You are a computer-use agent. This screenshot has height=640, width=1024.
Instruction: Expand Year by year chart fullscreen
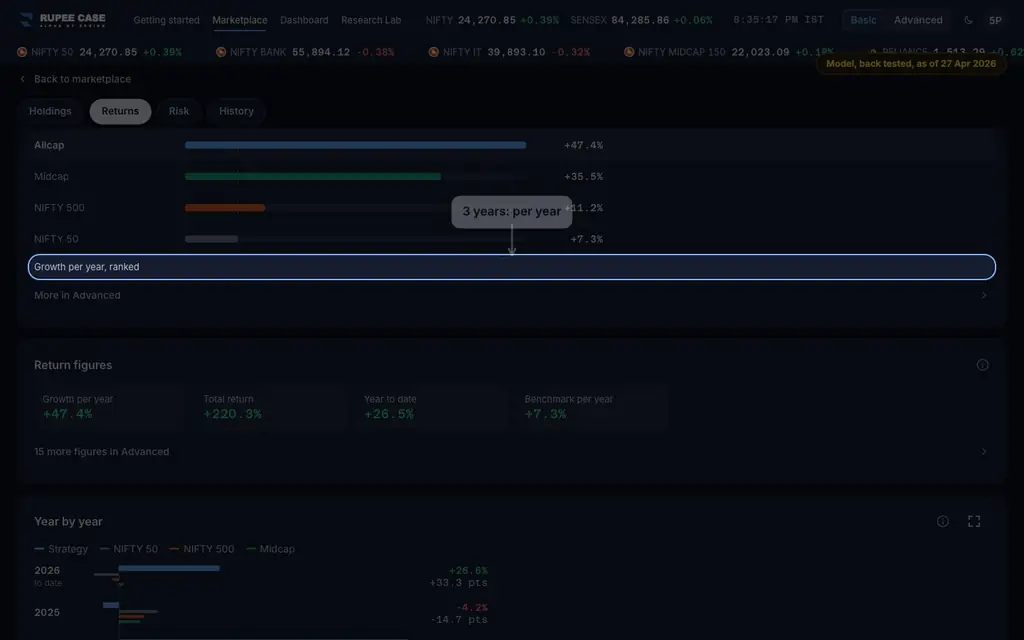pyautogui.click(x=974, y=521)
